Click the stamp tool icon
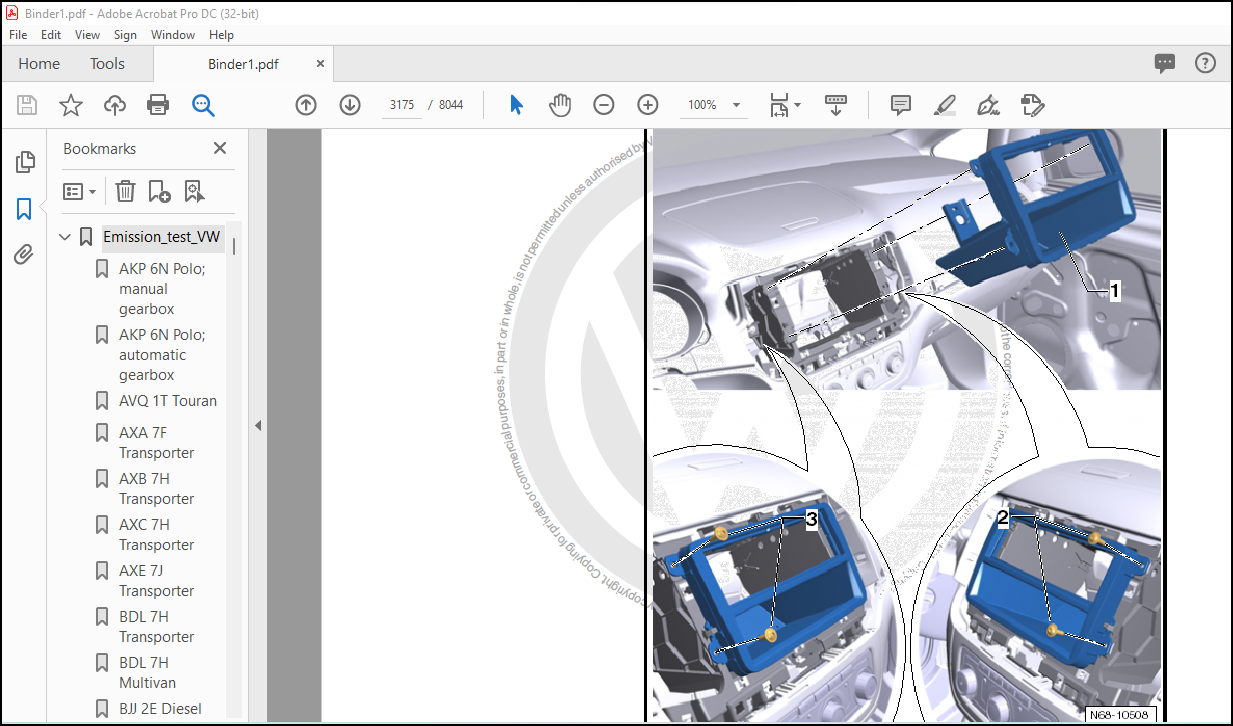Viewport: 1233px width, 726px height. pyautogui.click(x=1033, y=105)
